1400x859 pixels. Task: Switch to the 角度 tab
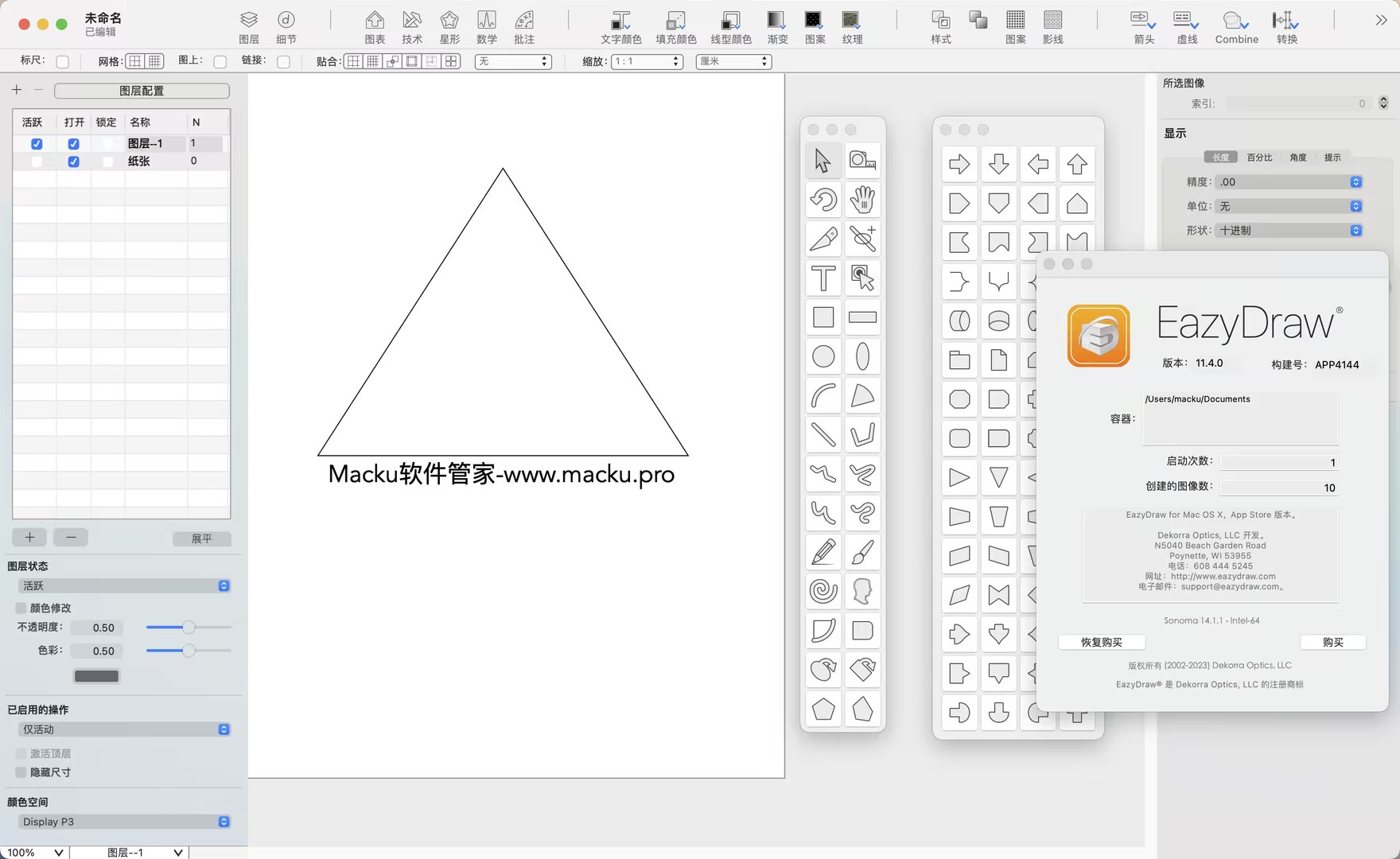(1298, 157)
